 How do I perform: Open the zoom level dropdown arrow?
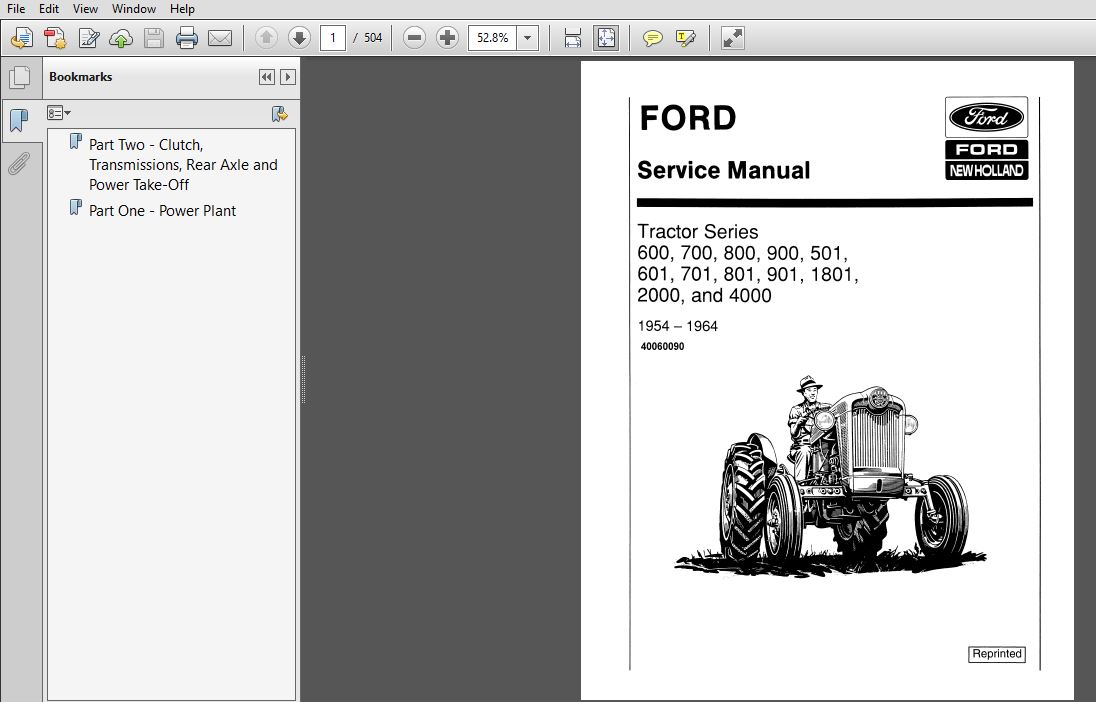[x=528, y=38]
